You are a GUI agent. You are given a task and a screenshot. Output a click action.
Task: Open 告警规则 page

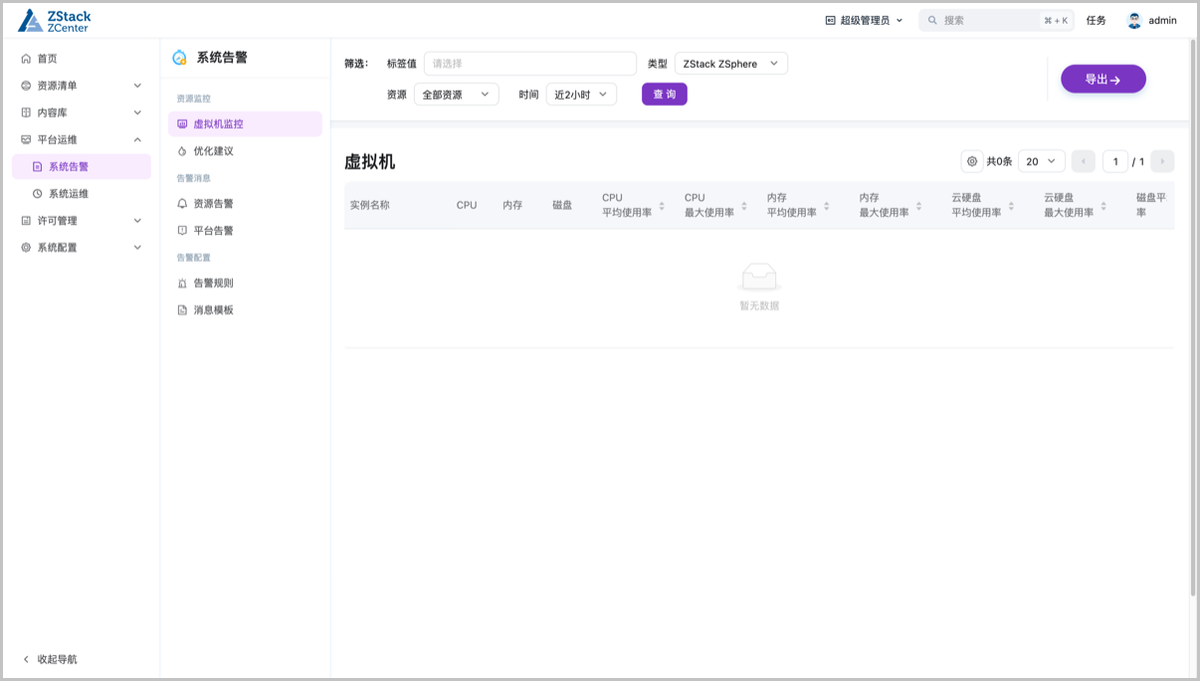pyautogui.click(x=245, y=284)
